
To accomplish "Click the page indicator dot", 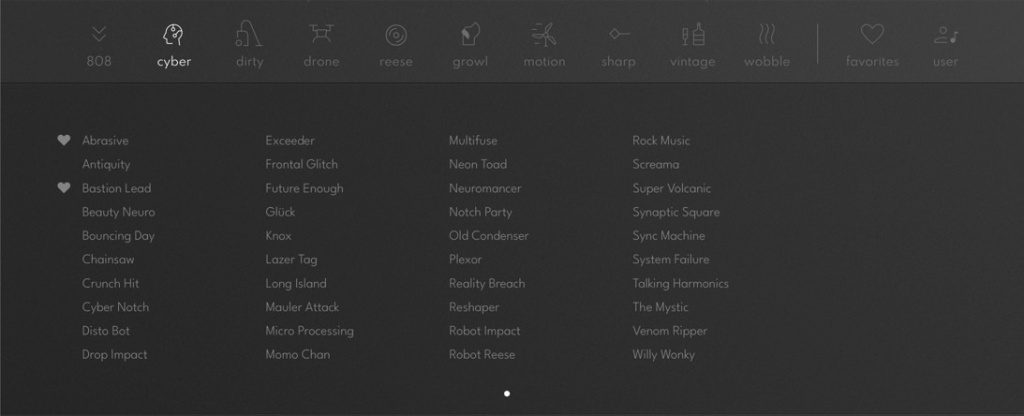I will (507, 393).
